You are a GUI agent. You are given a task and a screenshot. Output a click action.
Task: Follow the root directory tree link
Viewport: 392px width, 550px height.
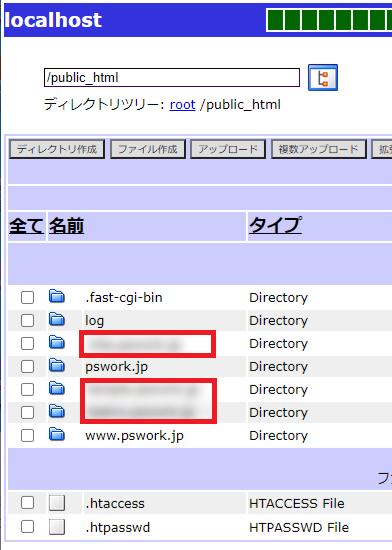(182, 105)
